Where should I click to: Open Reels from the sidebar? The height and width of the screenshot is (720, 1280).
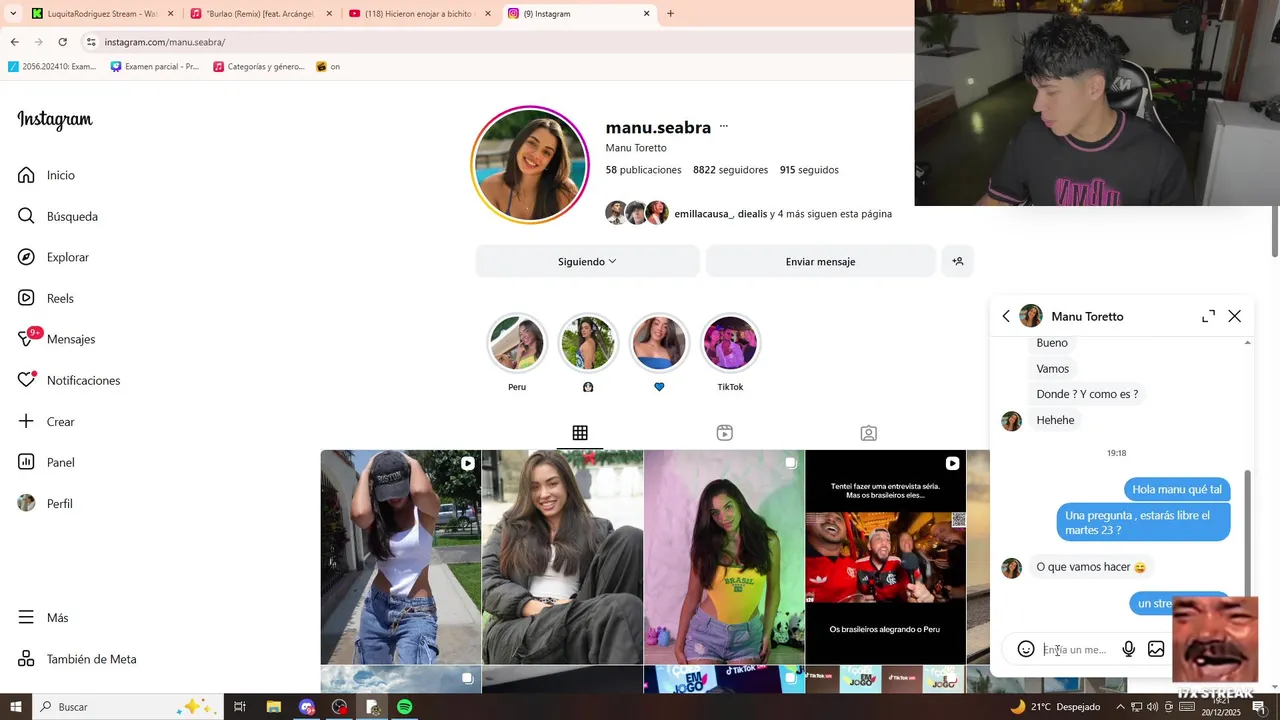[x=46, y=298]
